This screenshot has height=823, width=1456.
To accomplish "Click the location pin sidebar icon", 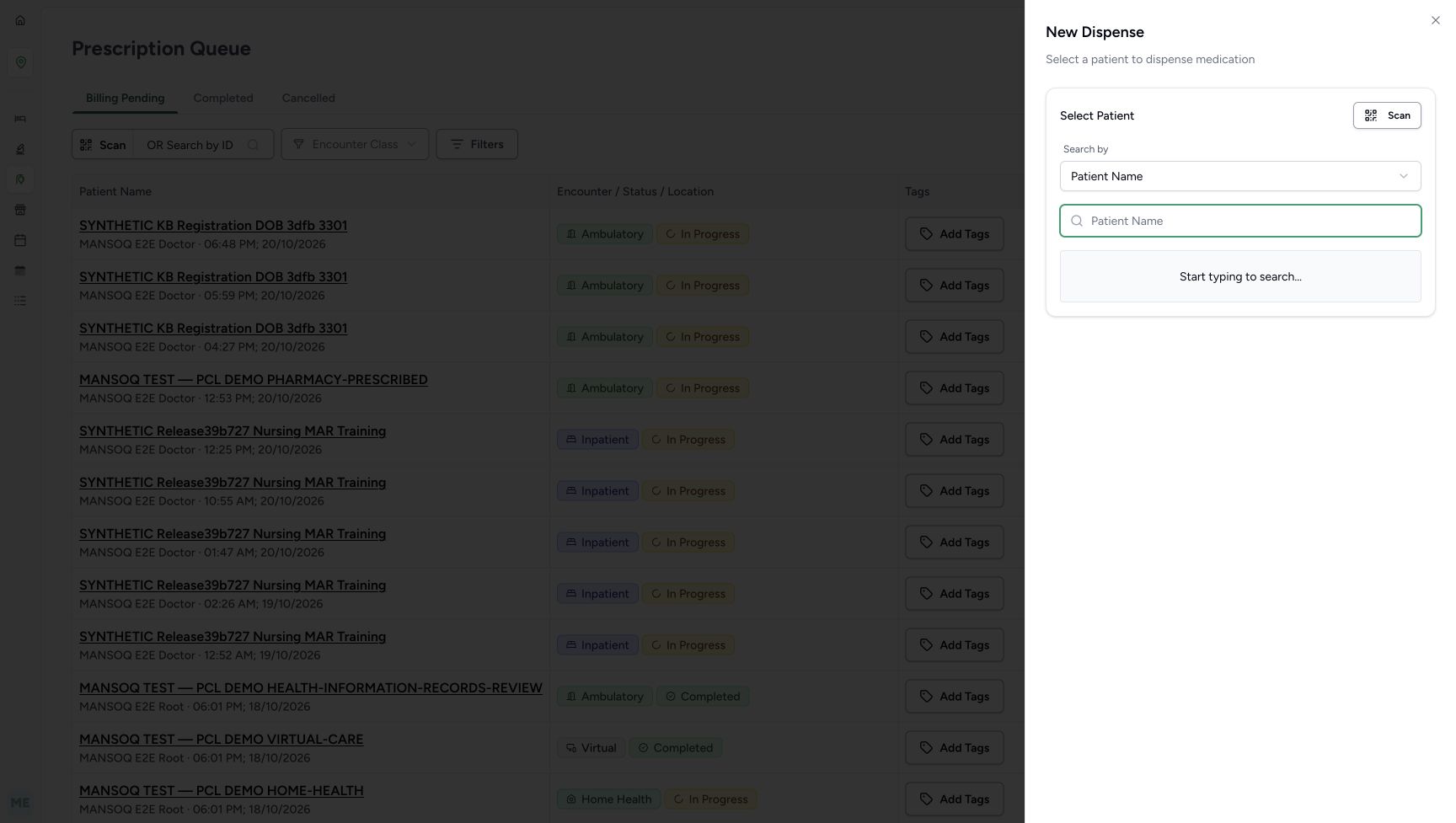I will 20,62.
